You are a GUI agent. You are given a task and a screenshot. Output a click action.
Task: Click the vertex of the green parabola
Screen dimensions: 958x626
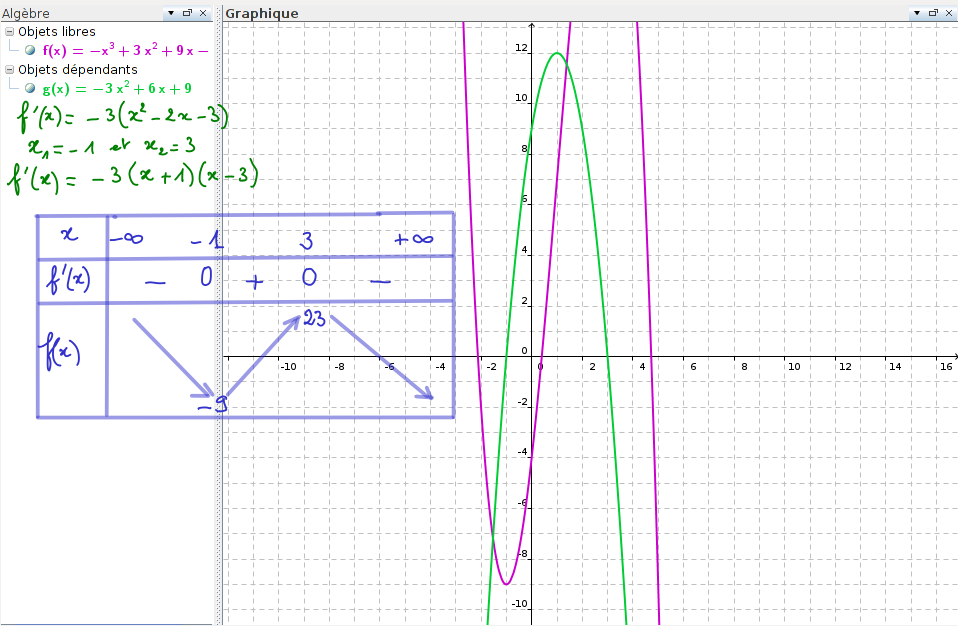[557, 53]
